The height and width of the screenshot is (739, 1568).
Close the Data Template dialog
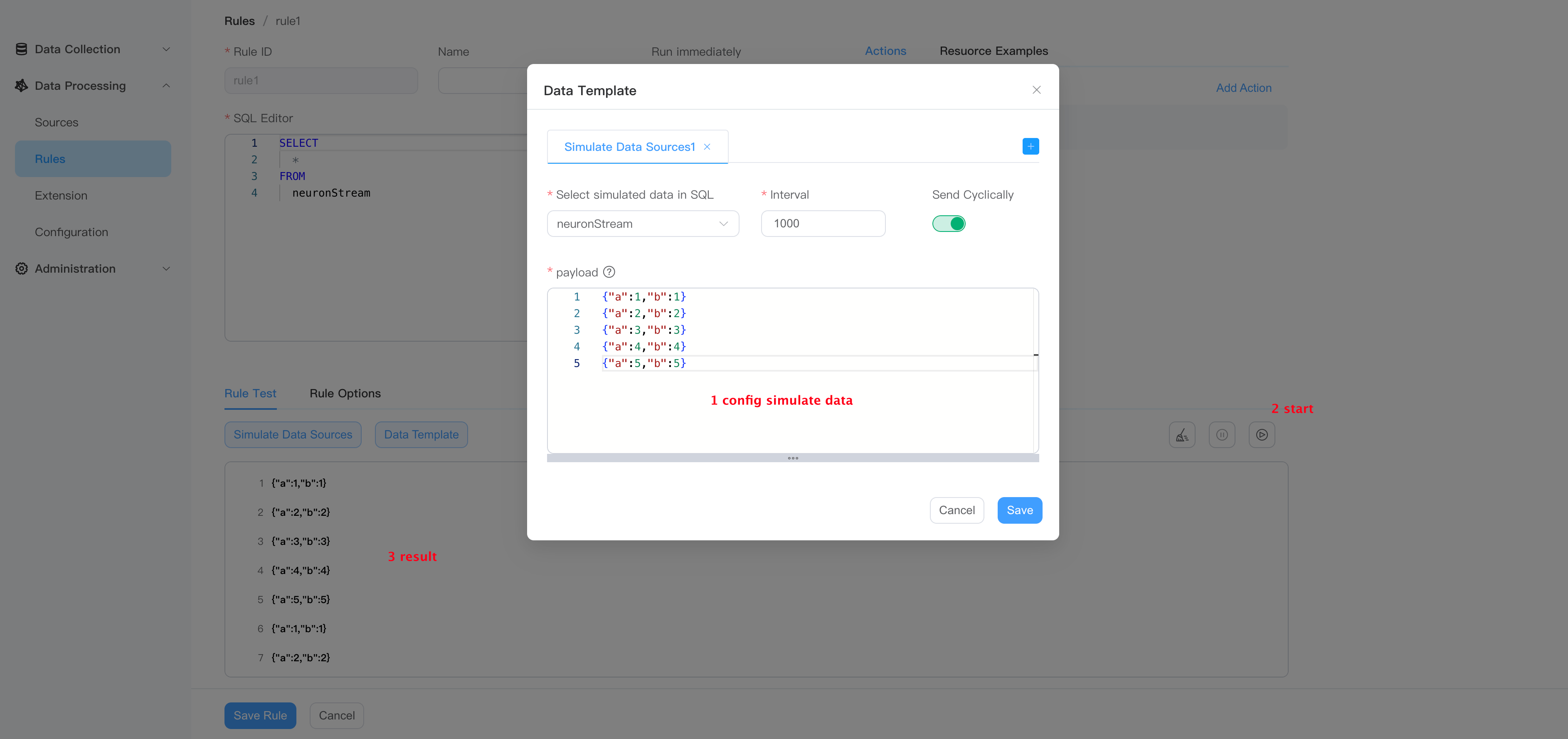click(1036, 90)
